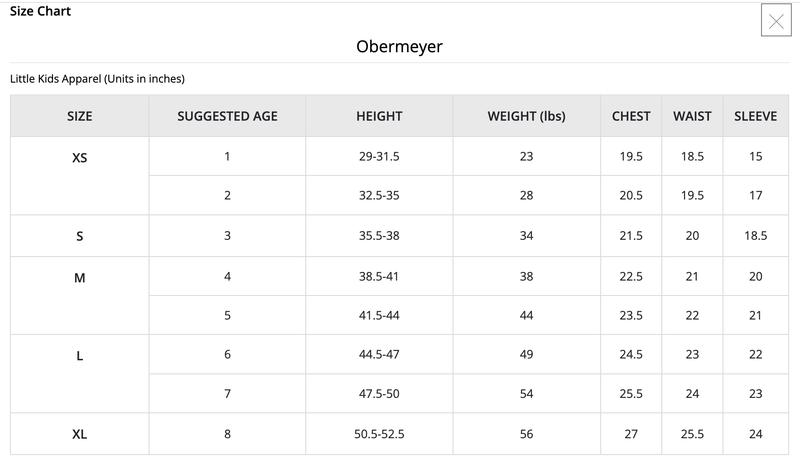The height and width of the screenshot is (466, 800).
Task: Select the M size cell
Action: coord(80,278)
